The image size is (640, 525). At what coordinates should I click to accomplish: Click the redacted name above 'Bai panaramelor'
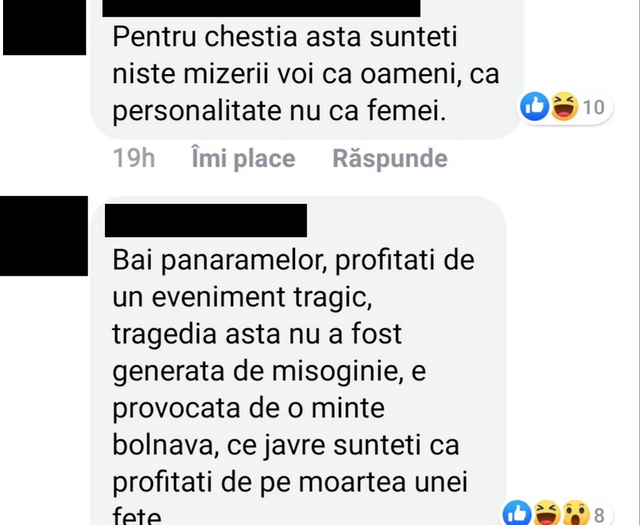pyautogui.click(x=206, y=220)
